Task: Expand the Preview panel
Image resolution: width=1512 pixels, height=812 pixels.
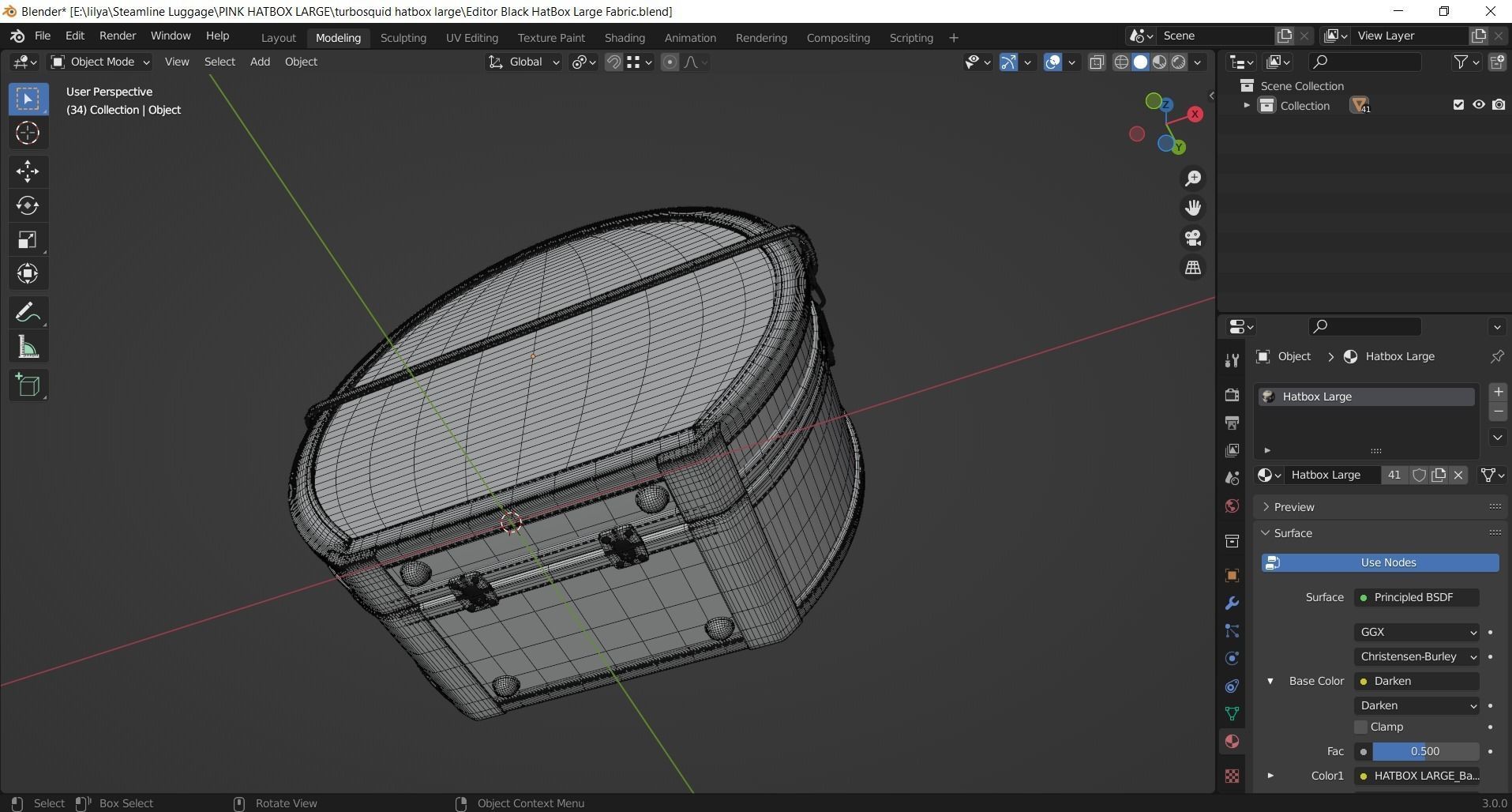Action: (1294, 507)
